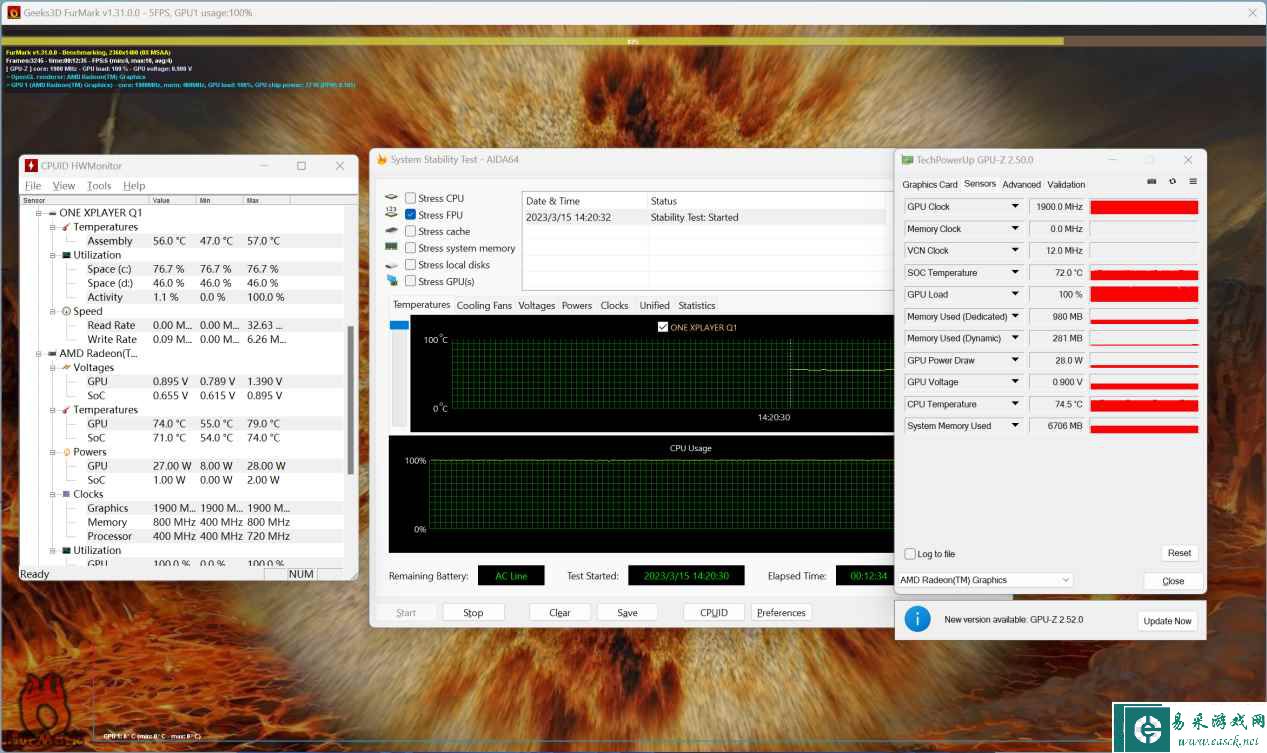The image size is (1267, 753).
Task: Click the HWMonitor vertical scrollbar thumb
Action: coord(350,400)
